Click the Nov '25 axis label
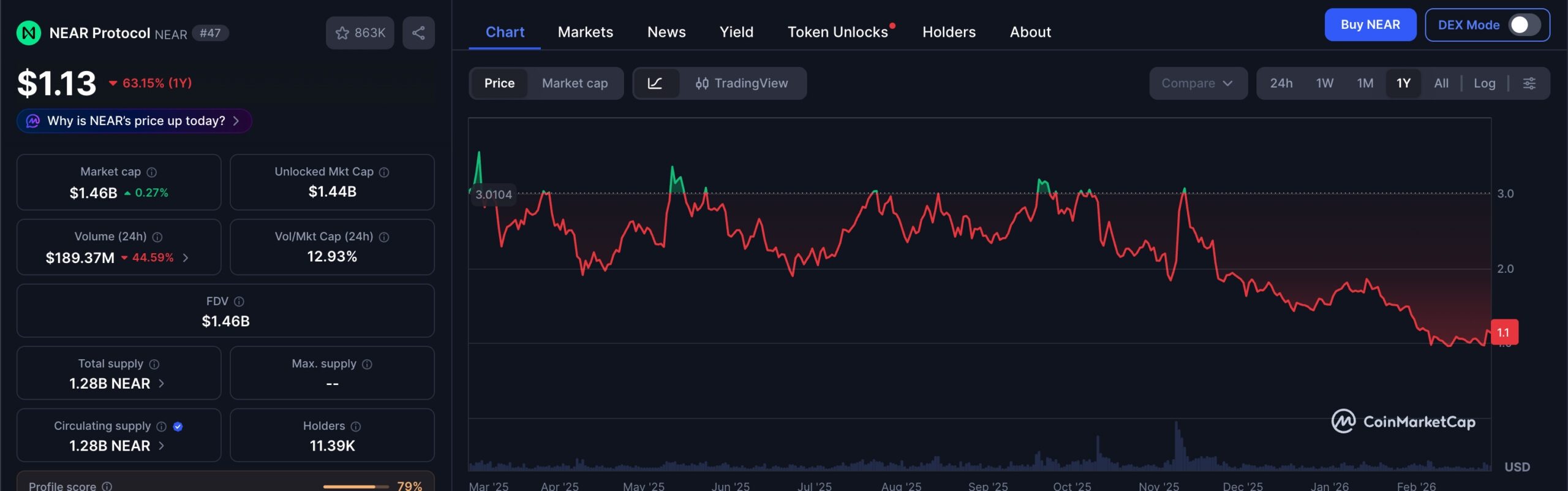 [x=1159, y=486]
